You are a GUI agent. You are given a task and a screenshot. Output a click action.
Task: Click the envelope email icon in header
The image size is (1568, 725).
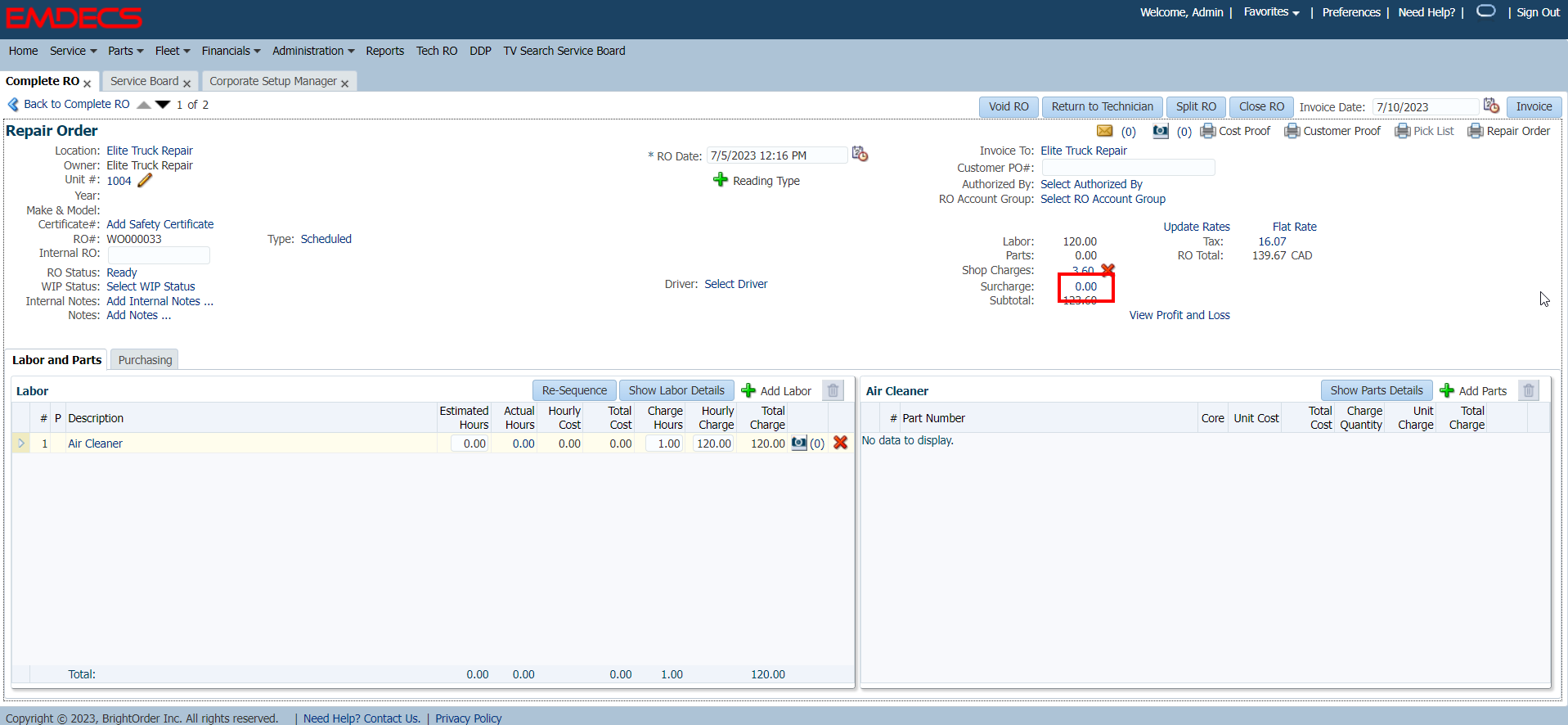1104,131
